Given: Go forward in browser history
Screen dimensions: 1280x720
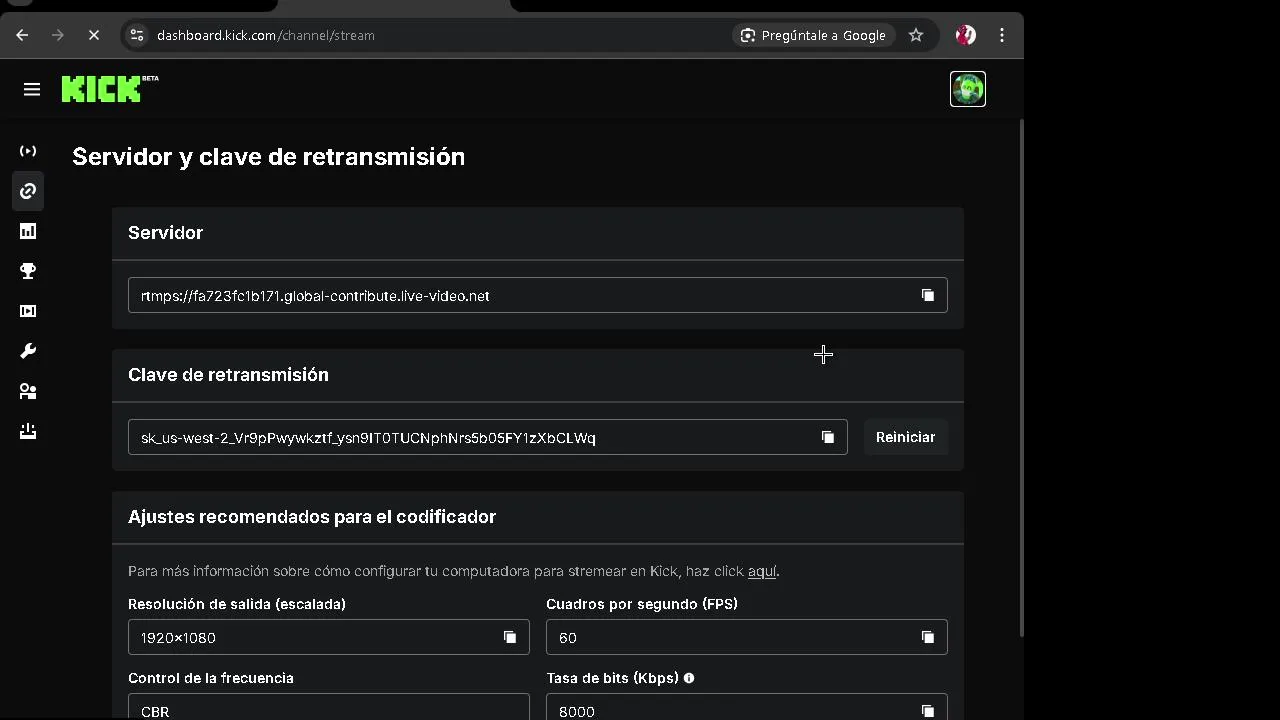Looking at the screenshot, I should (58, 35).
